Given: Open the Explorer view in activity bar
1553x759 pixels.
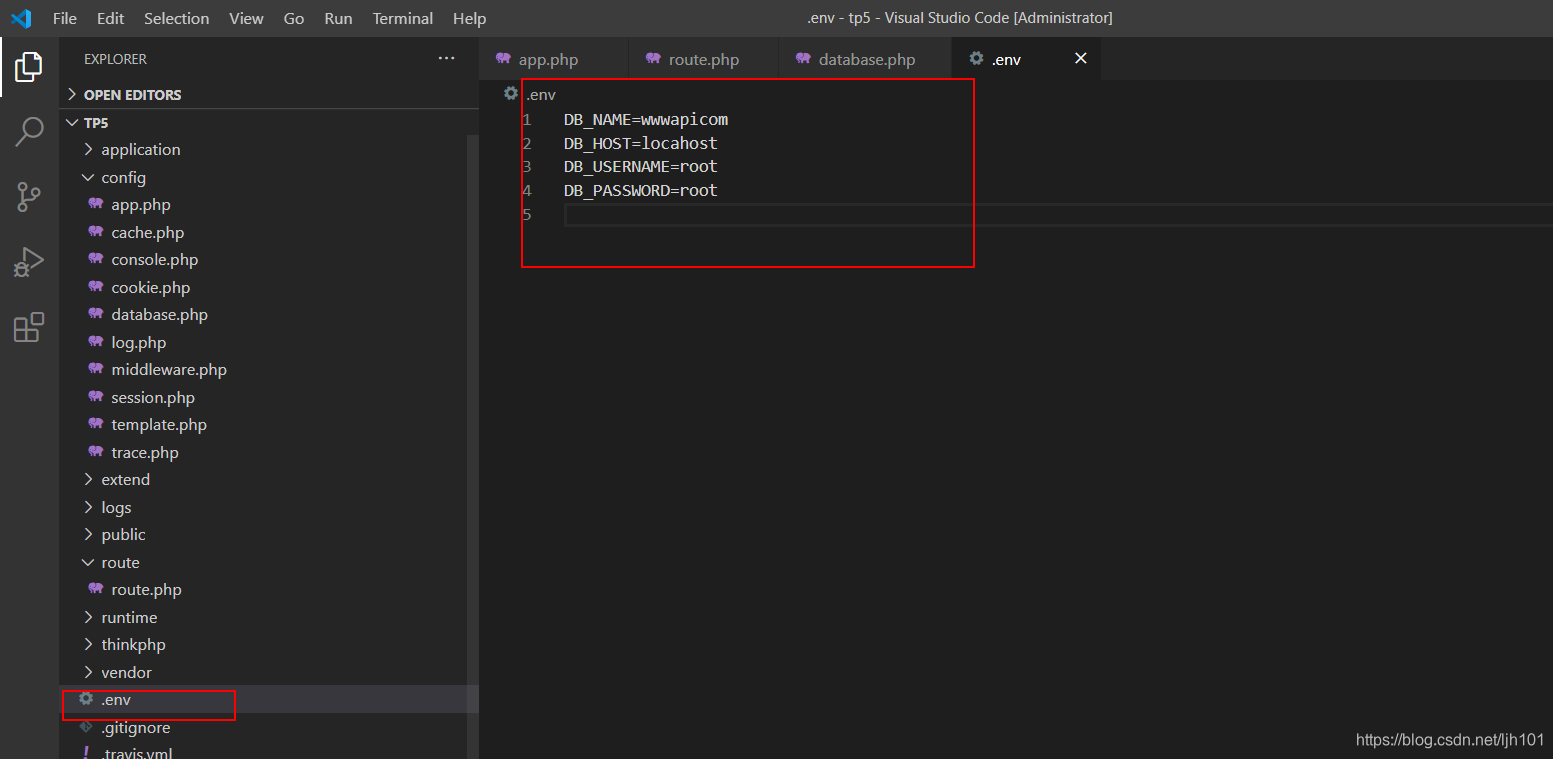Looking at the screenshot, I should [x=29, y=67].
